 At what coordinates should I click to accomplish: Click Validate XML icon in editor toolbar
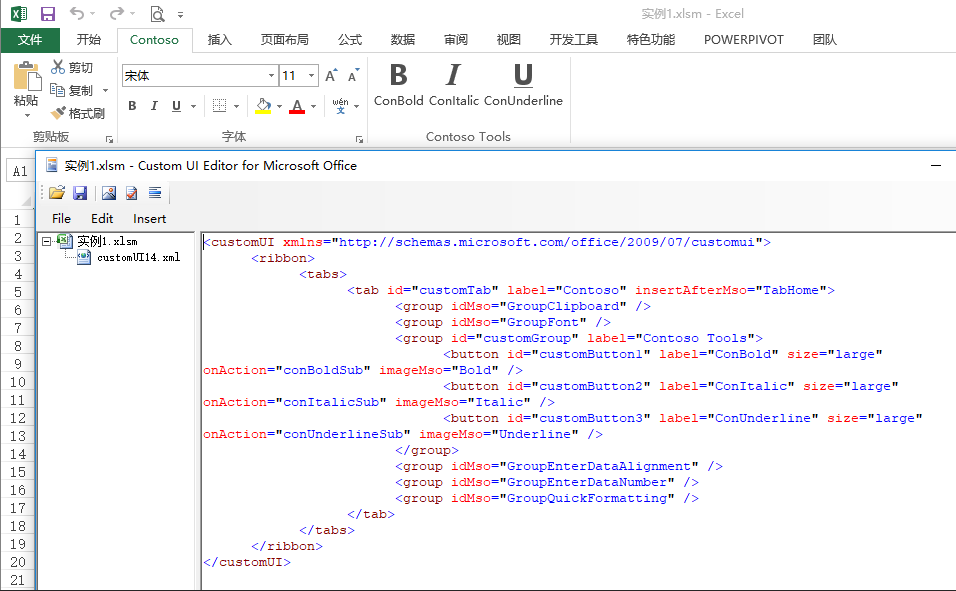[x=131, y=193]
